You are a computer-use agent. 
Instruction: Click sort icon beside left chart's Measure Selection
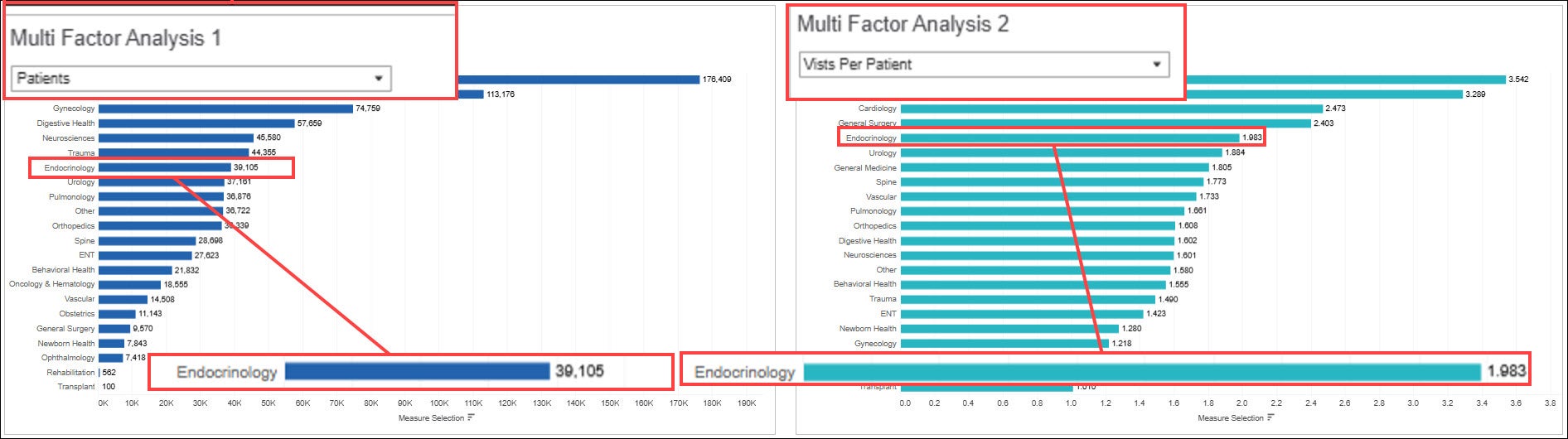471,417
